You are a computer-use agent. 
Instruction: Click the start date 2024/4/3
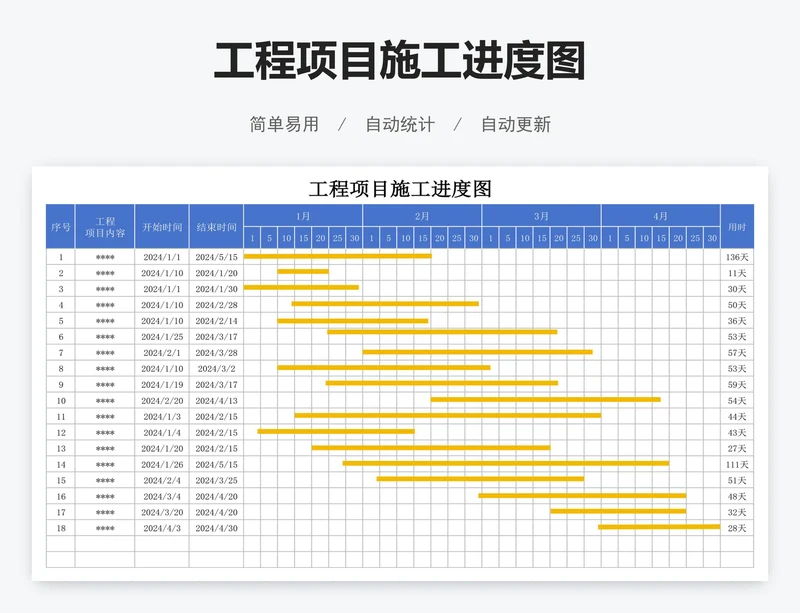(x=162, y=528)
